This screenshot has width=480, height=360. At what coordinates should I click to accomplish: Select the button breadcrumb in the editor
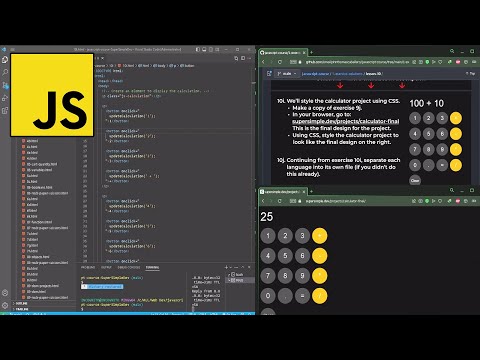coord(187,66)
